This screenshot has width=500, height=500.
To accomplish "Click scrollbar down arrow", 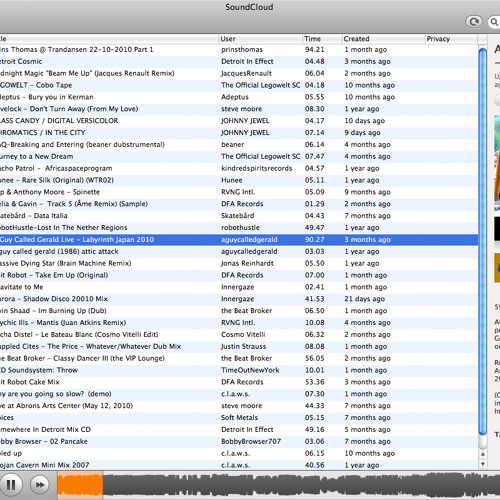I will [482, 464].
